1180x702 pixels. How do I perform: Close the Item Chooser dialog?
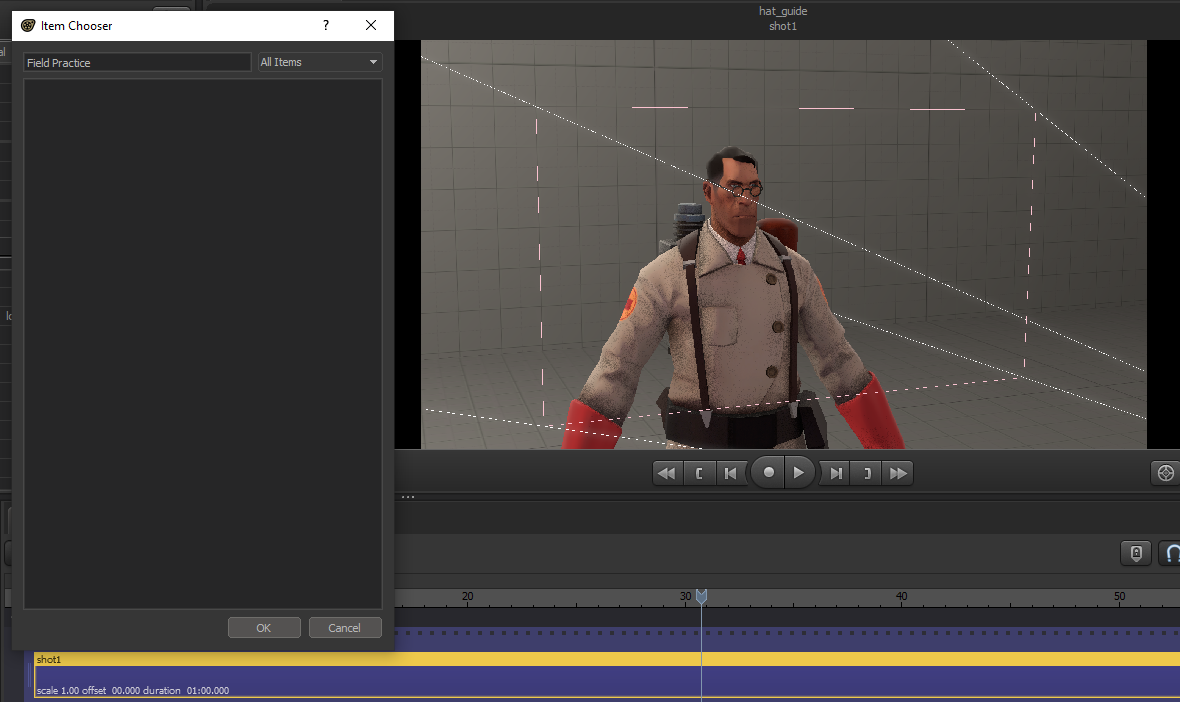tap(371, 25)
